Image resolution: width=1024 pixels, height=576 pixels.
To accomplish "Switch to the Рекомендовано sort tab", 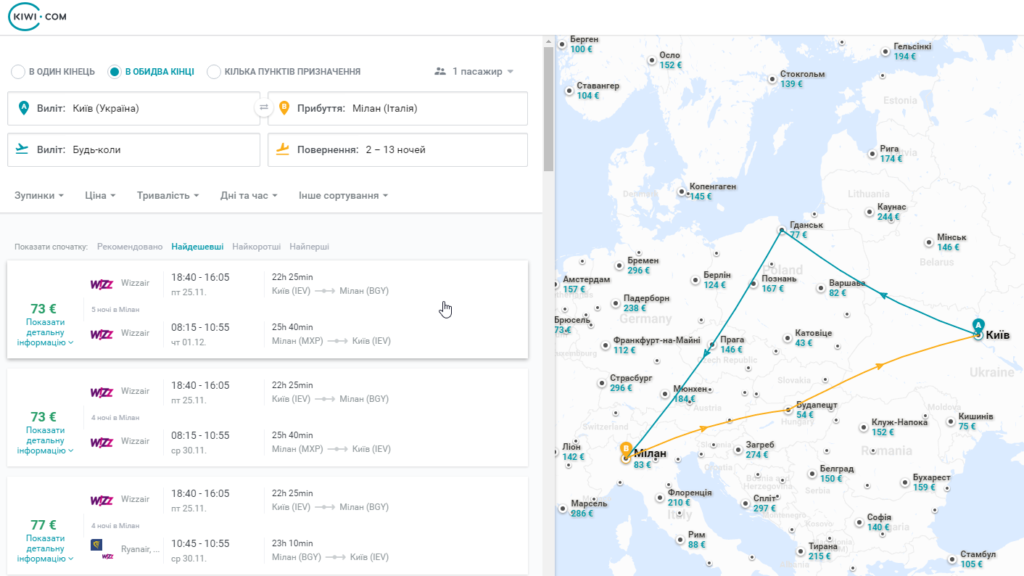I will click(129, 246).
